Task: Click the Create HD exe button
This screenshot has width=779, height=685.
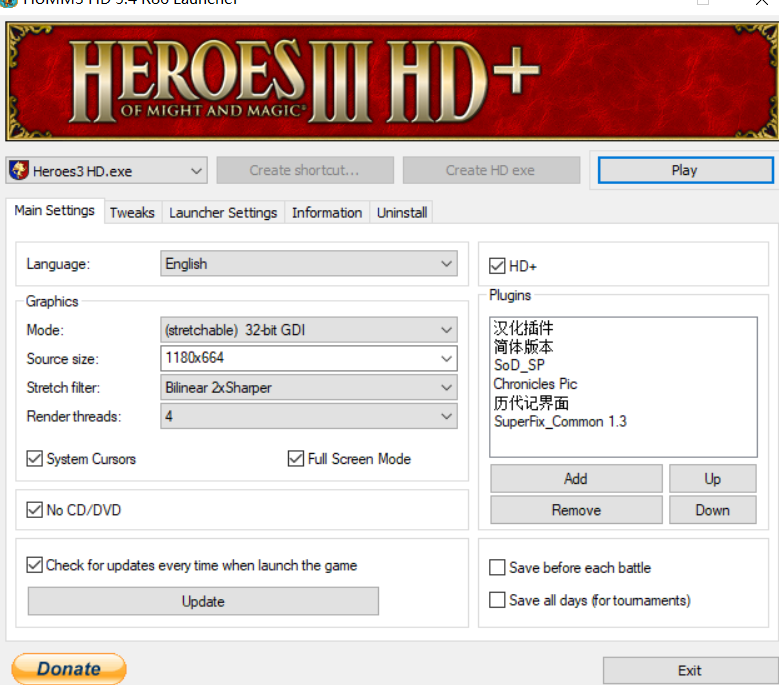Action: coord(491,170)
